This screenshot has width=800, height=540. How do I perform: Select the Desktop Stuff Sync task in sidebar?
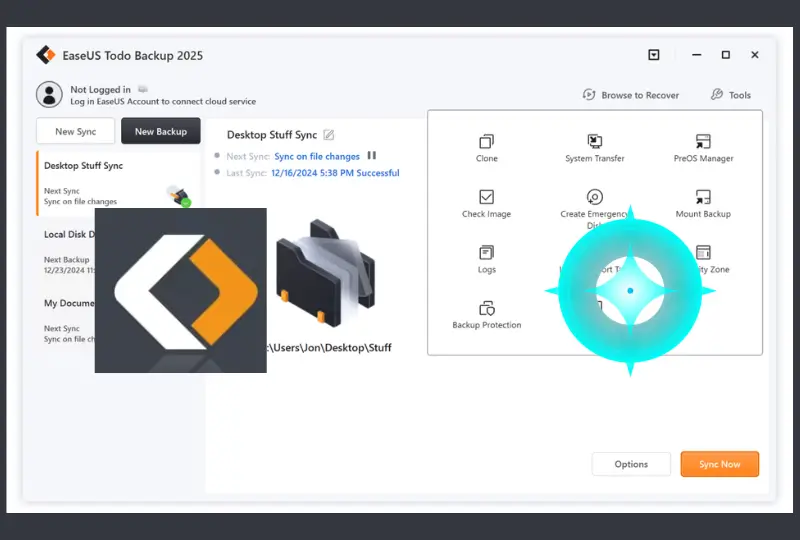pyautogui.click(x=118, y=183)
